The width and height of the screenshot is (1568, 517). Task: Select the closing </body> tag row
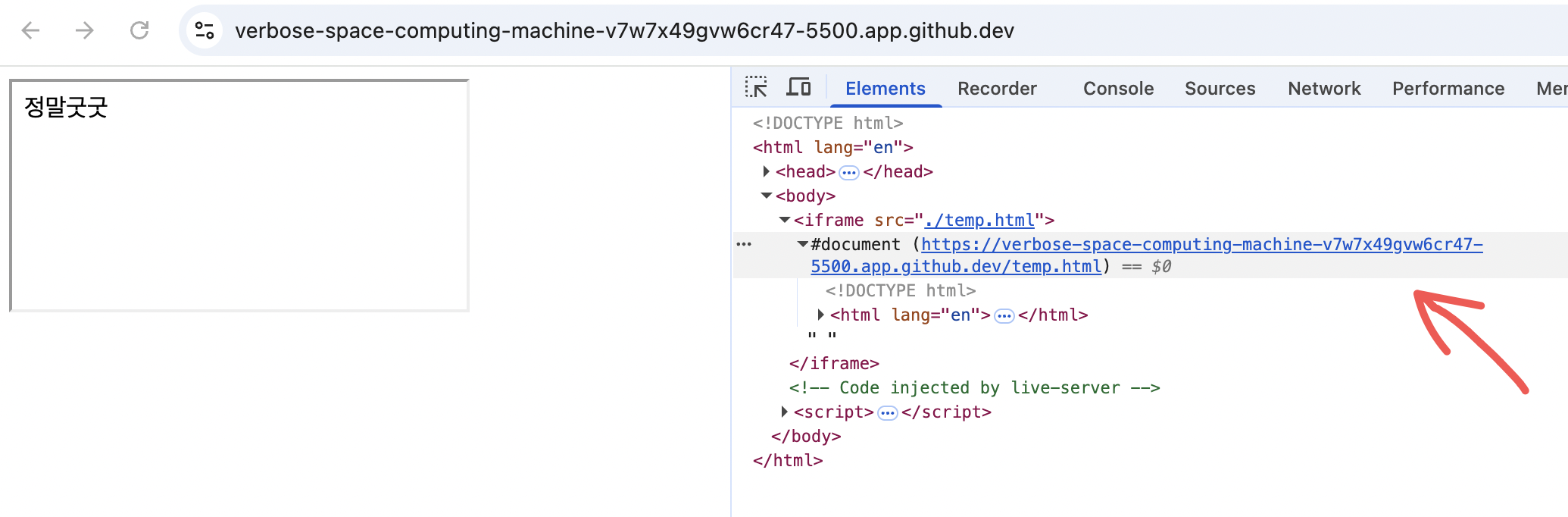point(806,436)
